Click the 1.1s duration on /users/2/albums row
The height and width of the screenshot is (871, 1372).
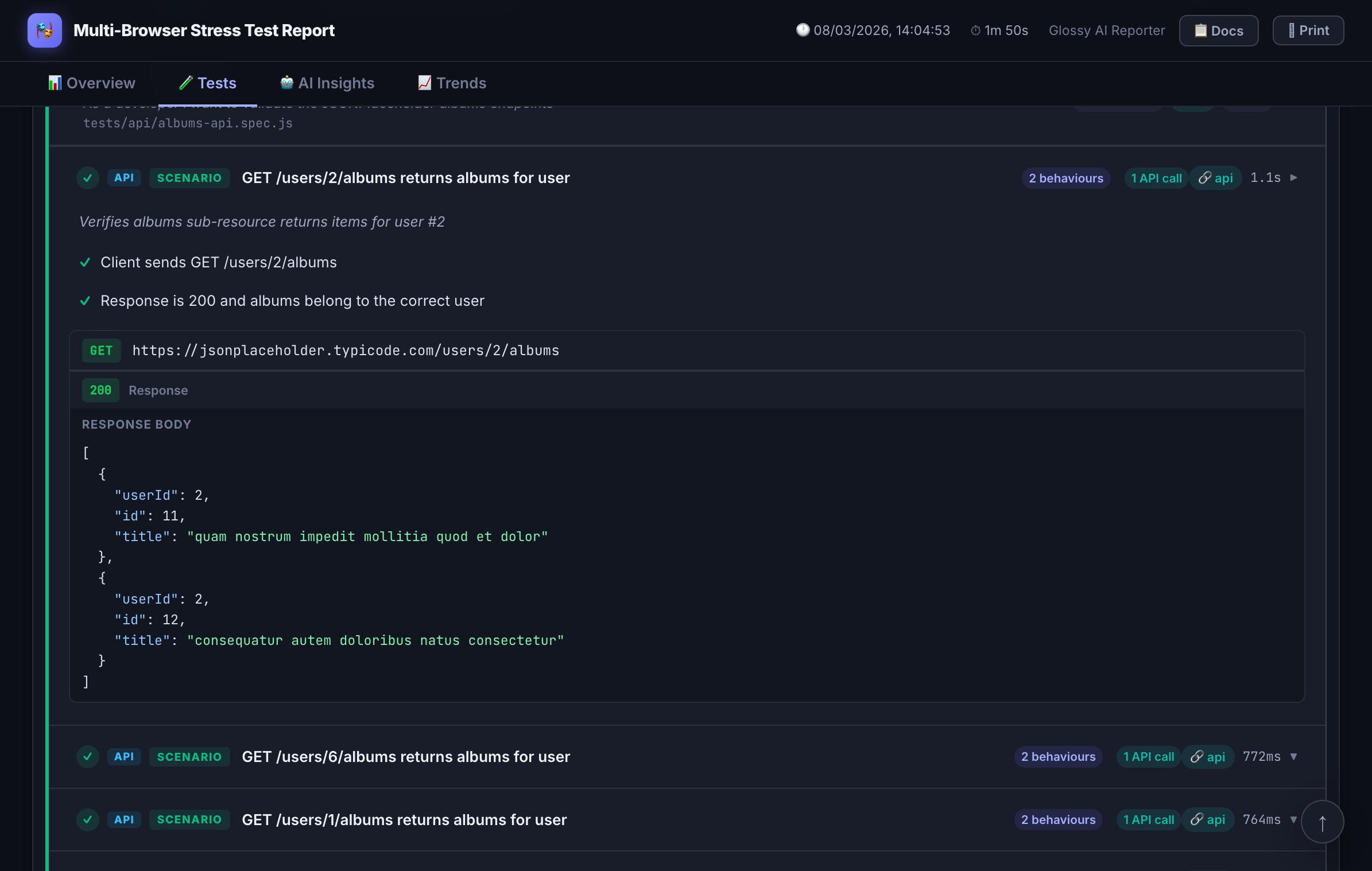click(x=1265, y=178)
